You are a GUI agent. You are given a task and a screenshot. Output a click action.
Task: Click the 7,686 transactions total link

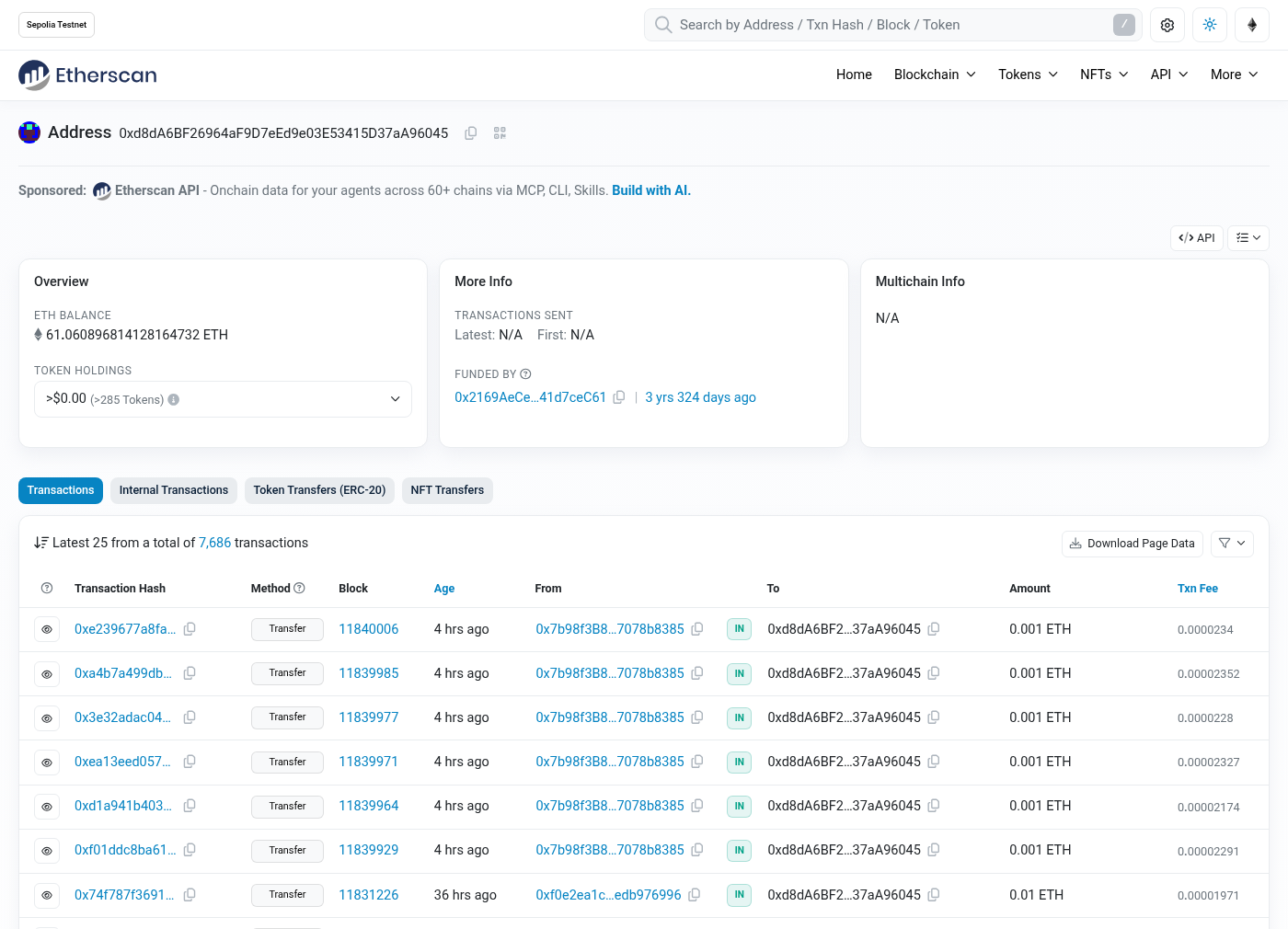[215, 543]
